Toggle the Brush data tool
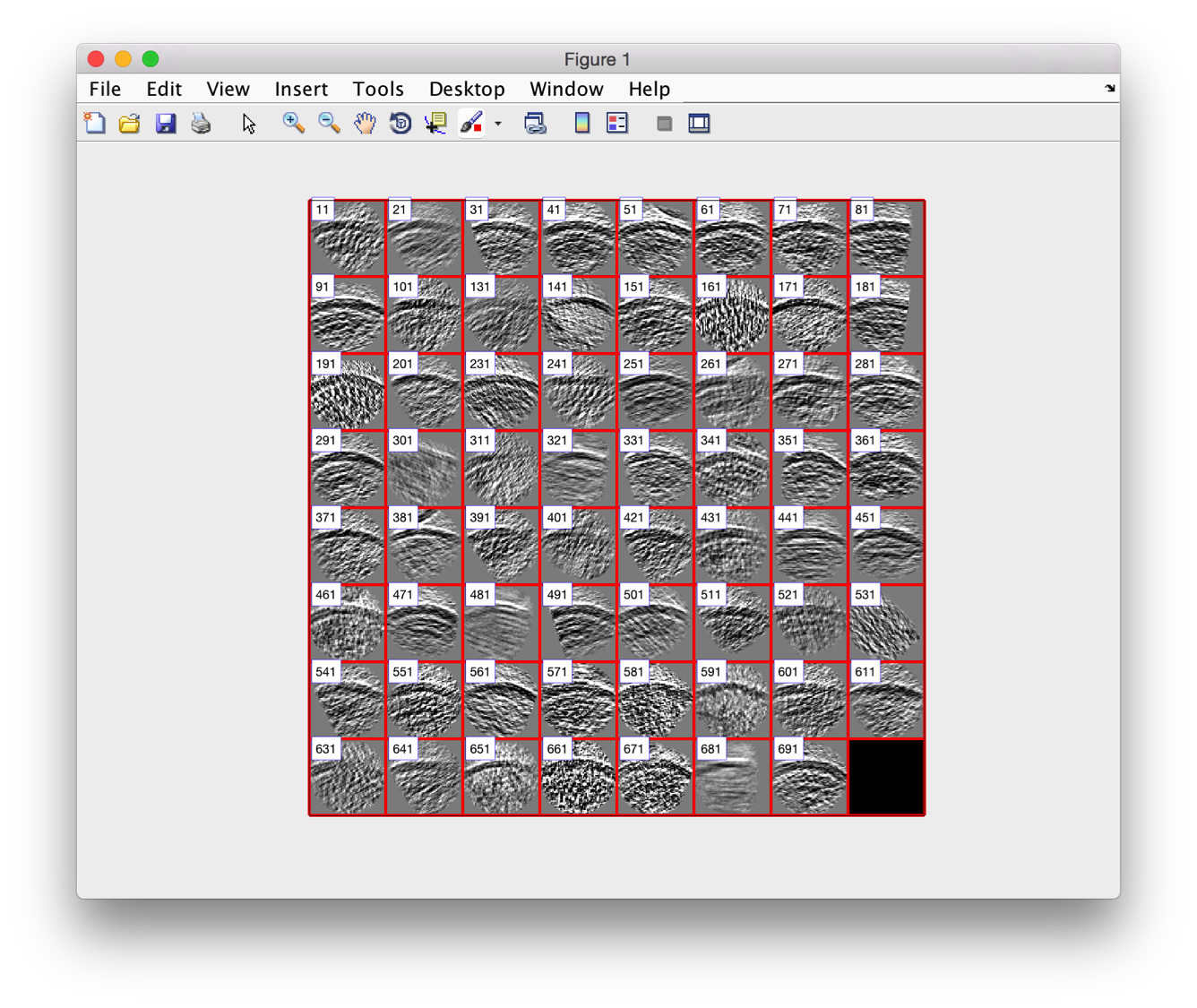Screen dimensions: 1197x1008 [x=471, y=123]
